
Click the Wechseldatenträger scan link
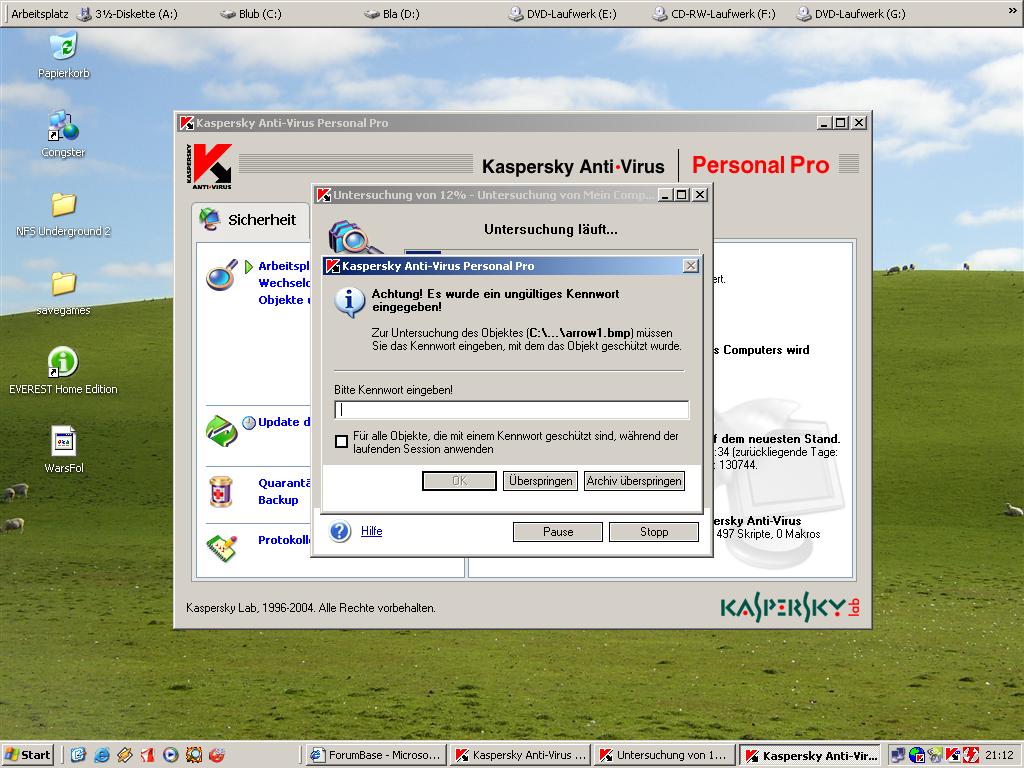[284, 283]
